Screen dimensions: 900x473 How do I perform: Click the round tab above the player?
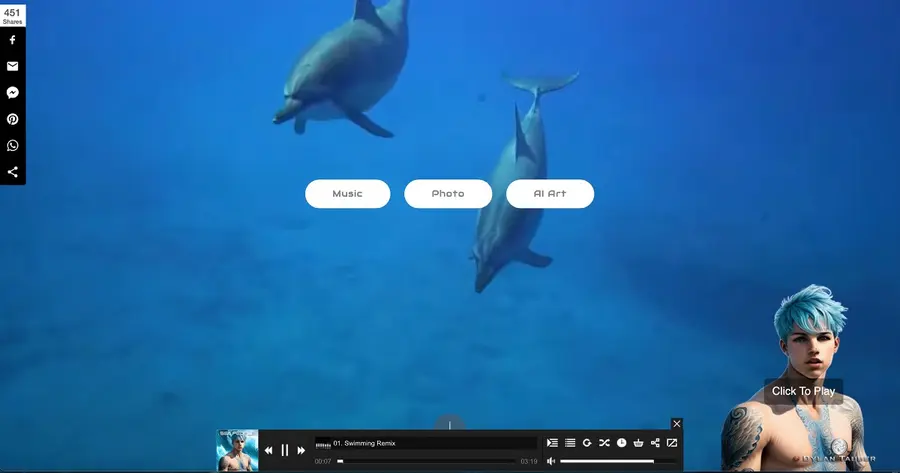pyautogui.click(x=449, y=424)
